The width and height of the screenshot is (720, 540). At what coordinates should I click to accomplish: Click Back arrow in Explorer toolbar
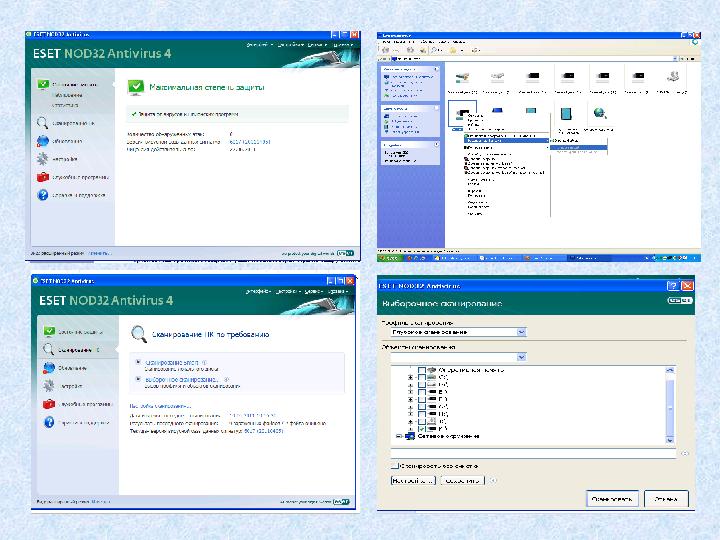click(385, 50)
